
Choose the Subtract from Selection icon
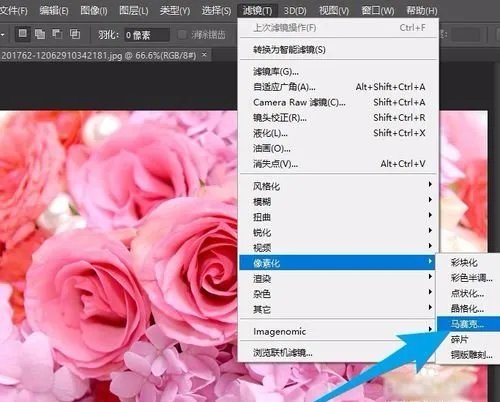tap(57, 34)
